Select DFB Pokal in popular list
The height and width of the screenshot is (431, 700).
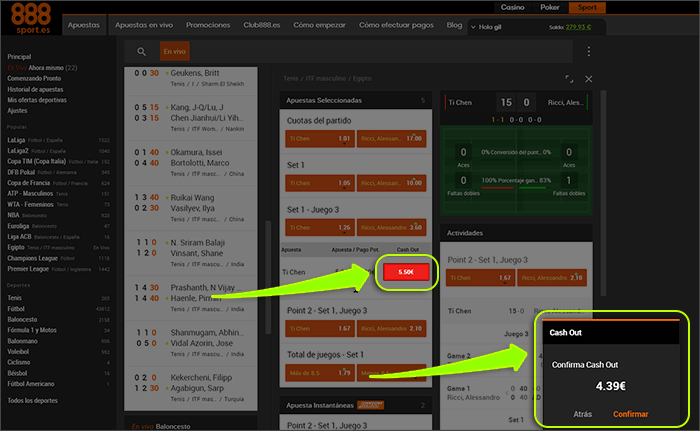tap(58, 172)
